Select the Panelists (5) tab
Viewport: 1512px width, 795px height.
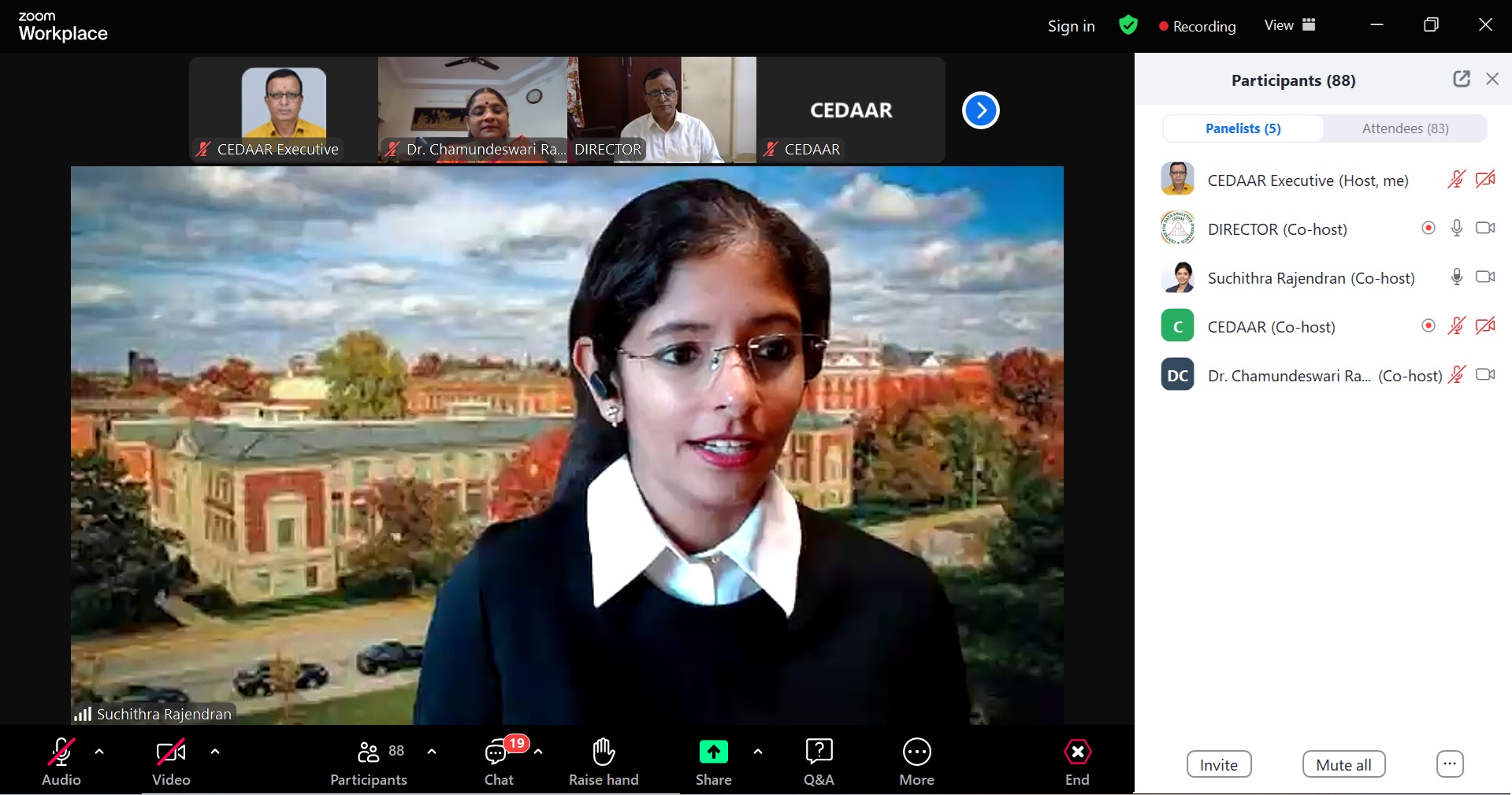point(1243,128)
